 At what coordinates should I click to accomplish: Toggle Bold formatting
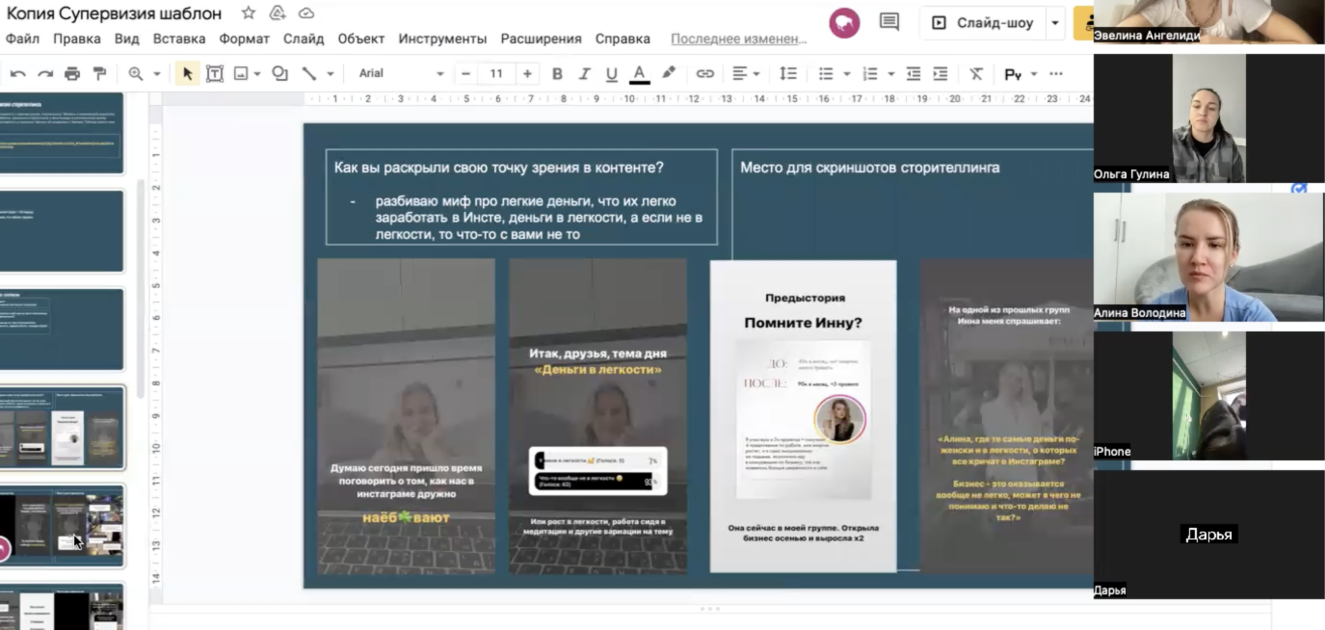tap(557, 74)
